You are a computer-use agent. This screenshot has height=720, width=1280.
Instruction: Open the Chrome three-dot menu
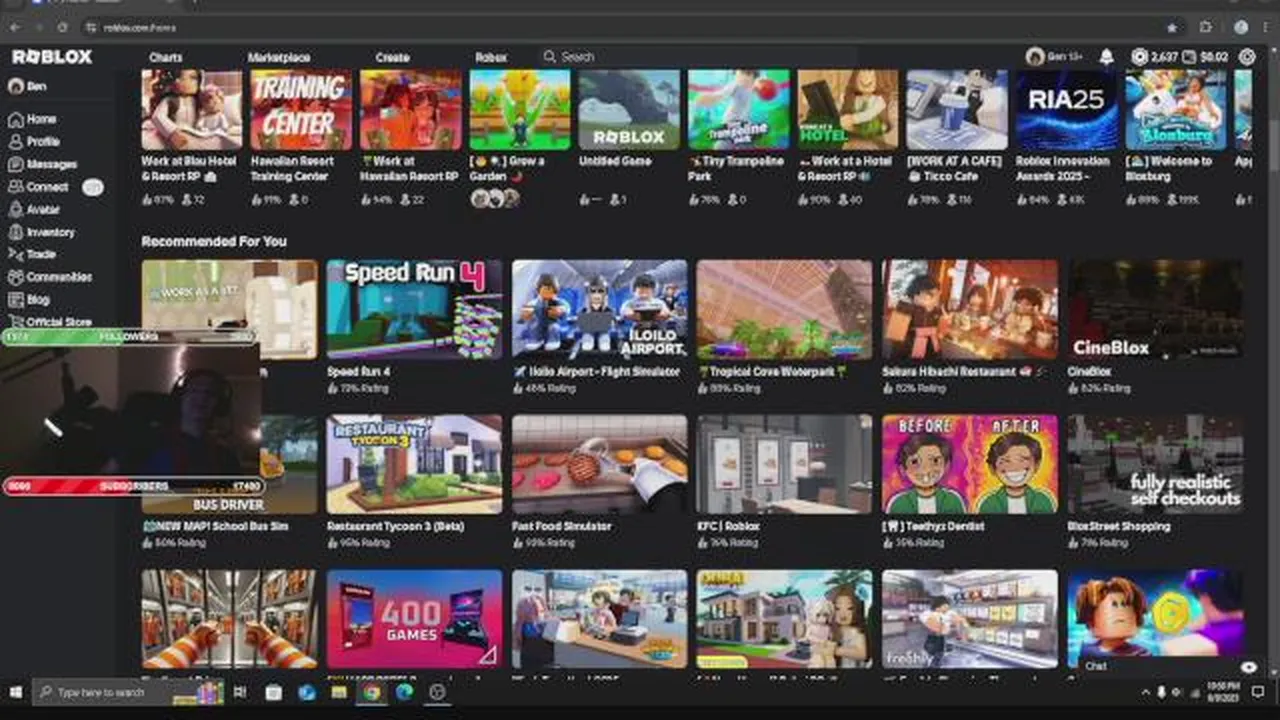pos(1268,27)
